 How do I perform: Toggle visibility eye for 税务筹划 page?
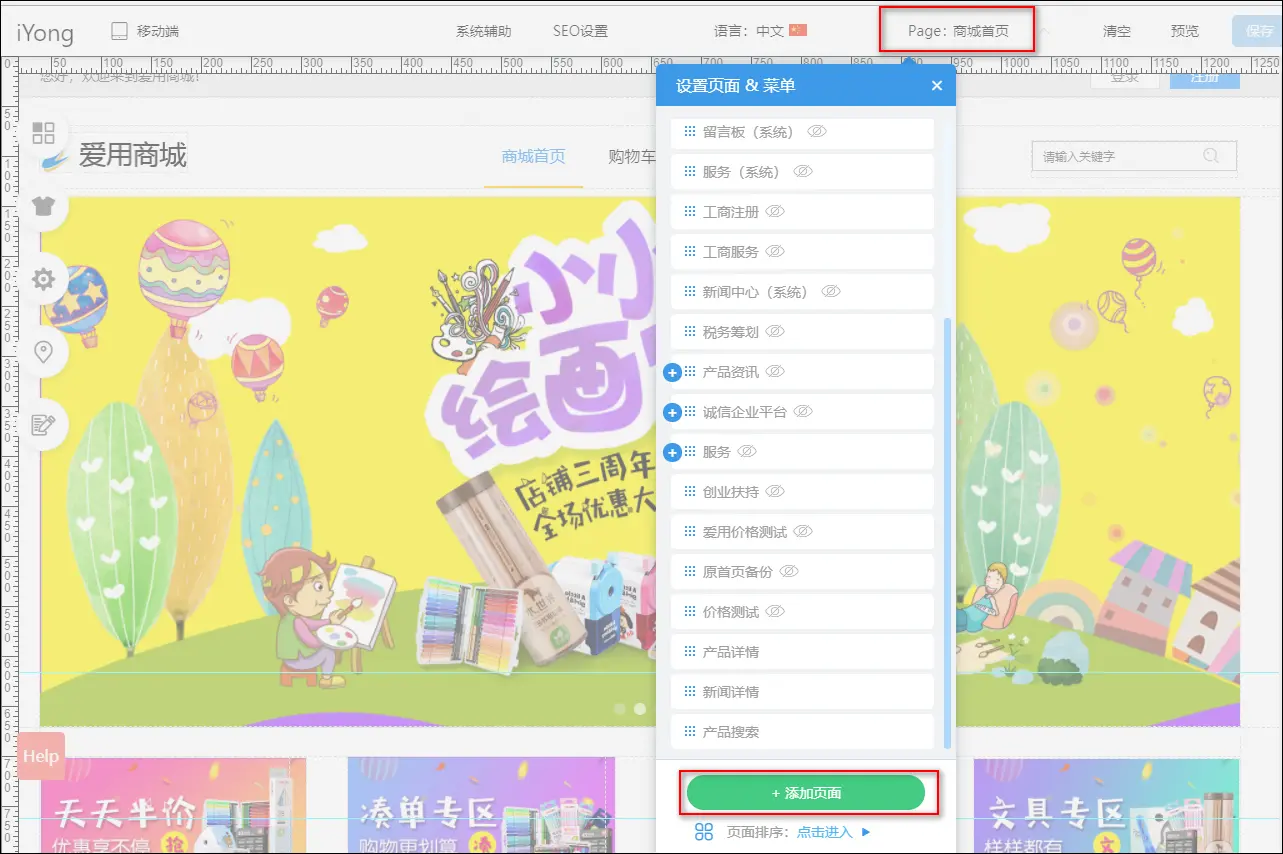point(775,332)
